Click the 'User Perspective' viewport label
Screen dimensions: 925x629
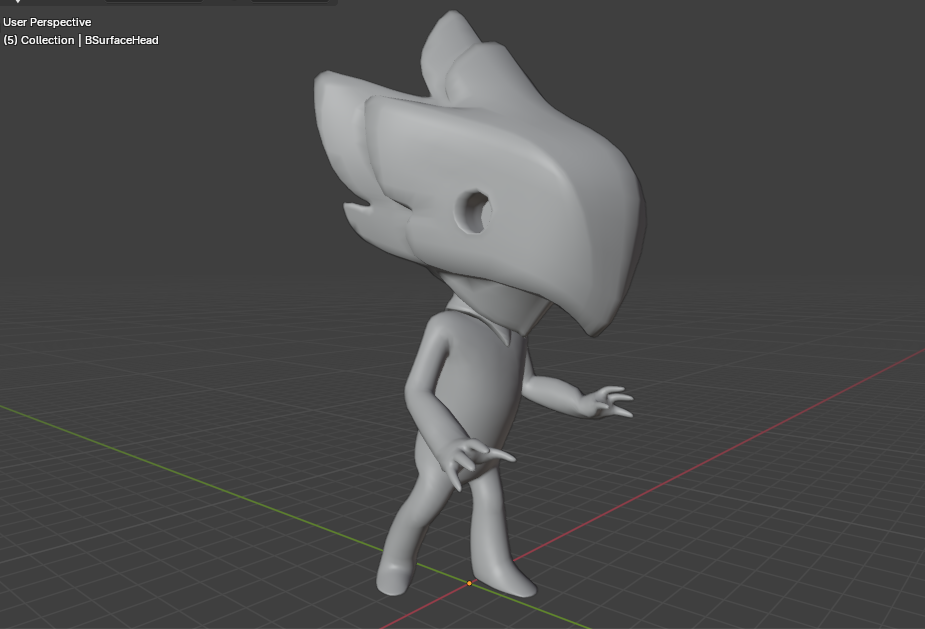[x=47, y=22]
